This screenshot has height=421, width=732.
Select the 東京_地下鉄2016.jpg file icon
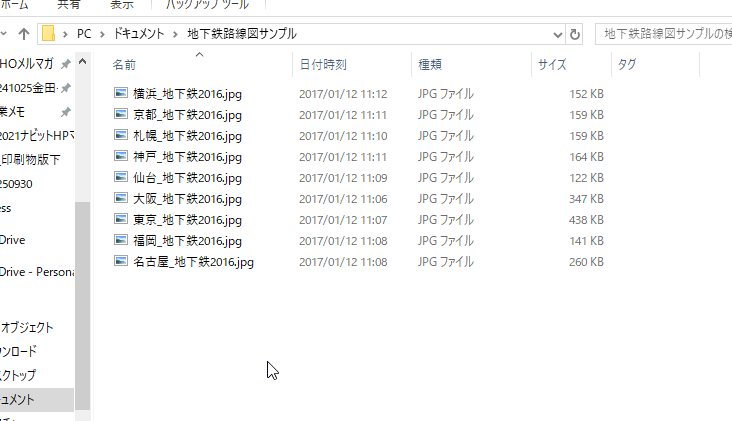tap(121, 219)
